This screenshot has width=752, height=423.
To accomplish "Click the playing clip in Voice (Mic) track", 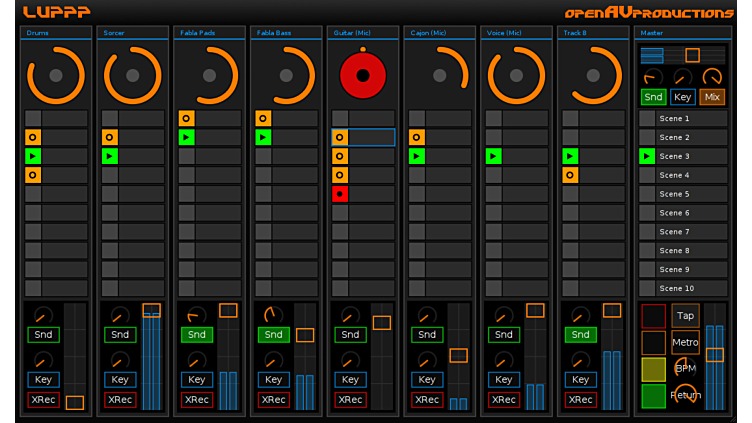I will coord(494,156).
